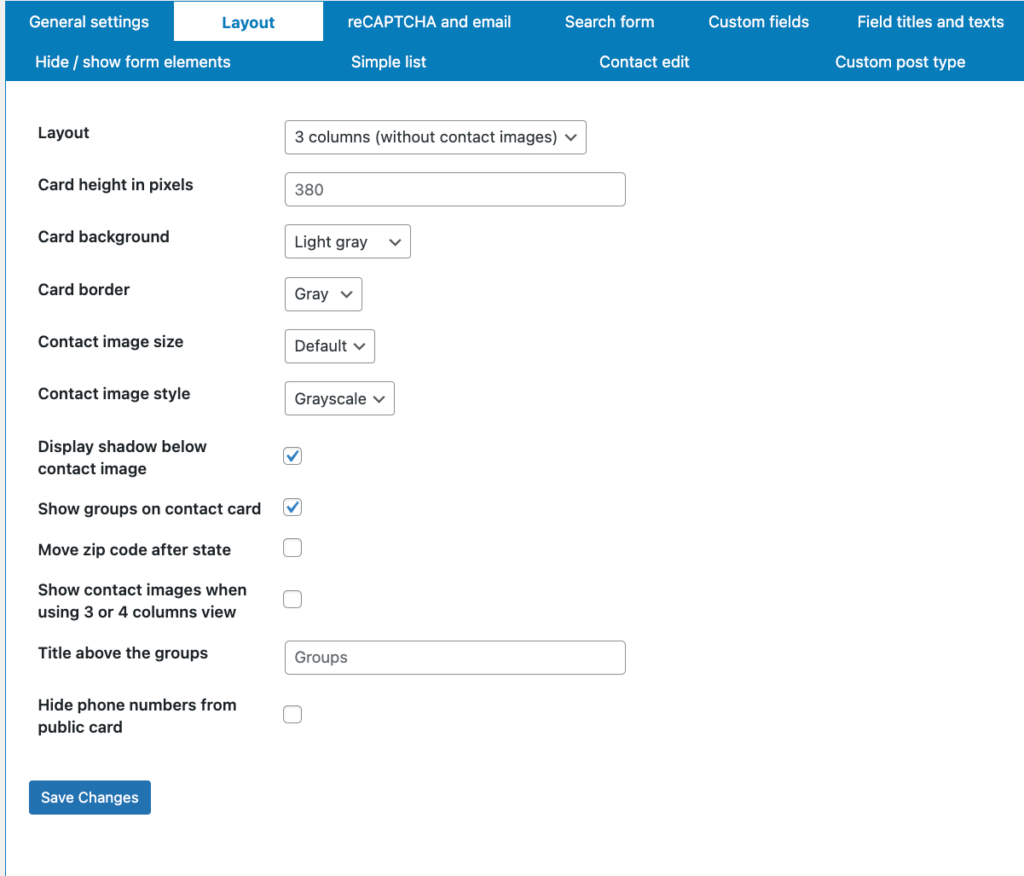Click the Save Changes button
The image size is (1024, 876).
point(89,798)
